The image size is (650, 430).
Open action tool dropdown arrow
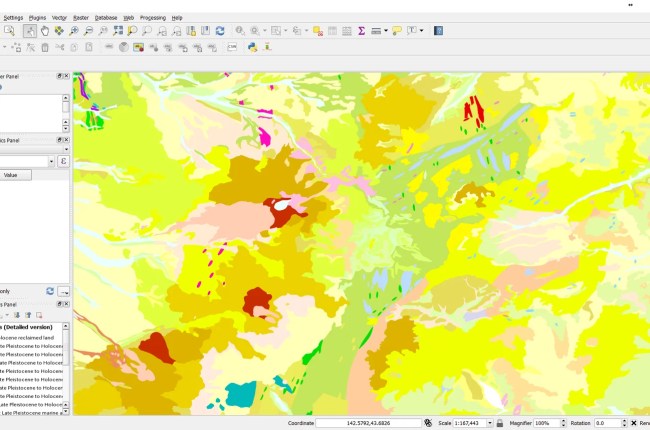pos(265,31)
